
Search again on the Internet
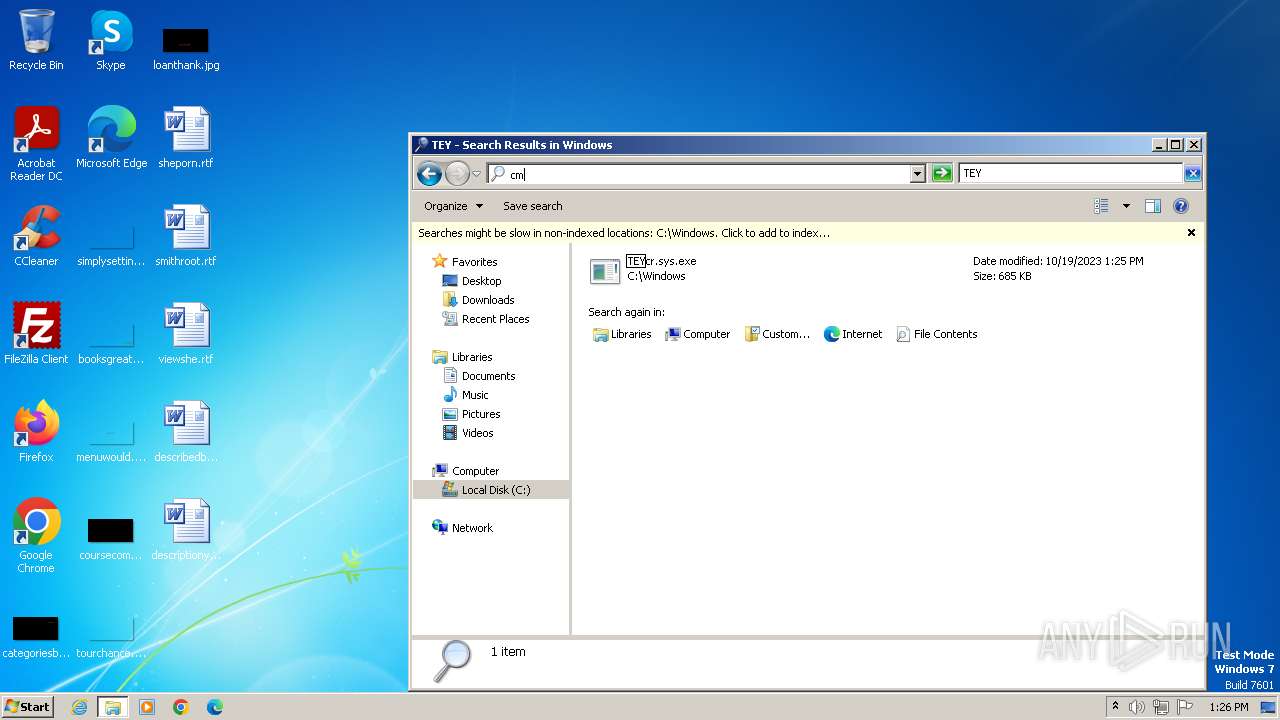[x=853, y=334]
